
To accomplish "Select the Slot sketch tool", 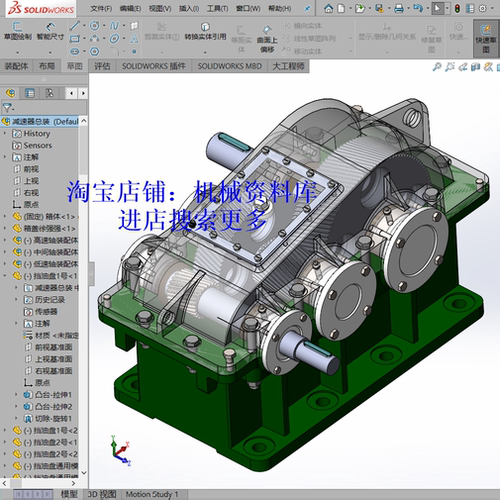I will (x=75, y=51).
